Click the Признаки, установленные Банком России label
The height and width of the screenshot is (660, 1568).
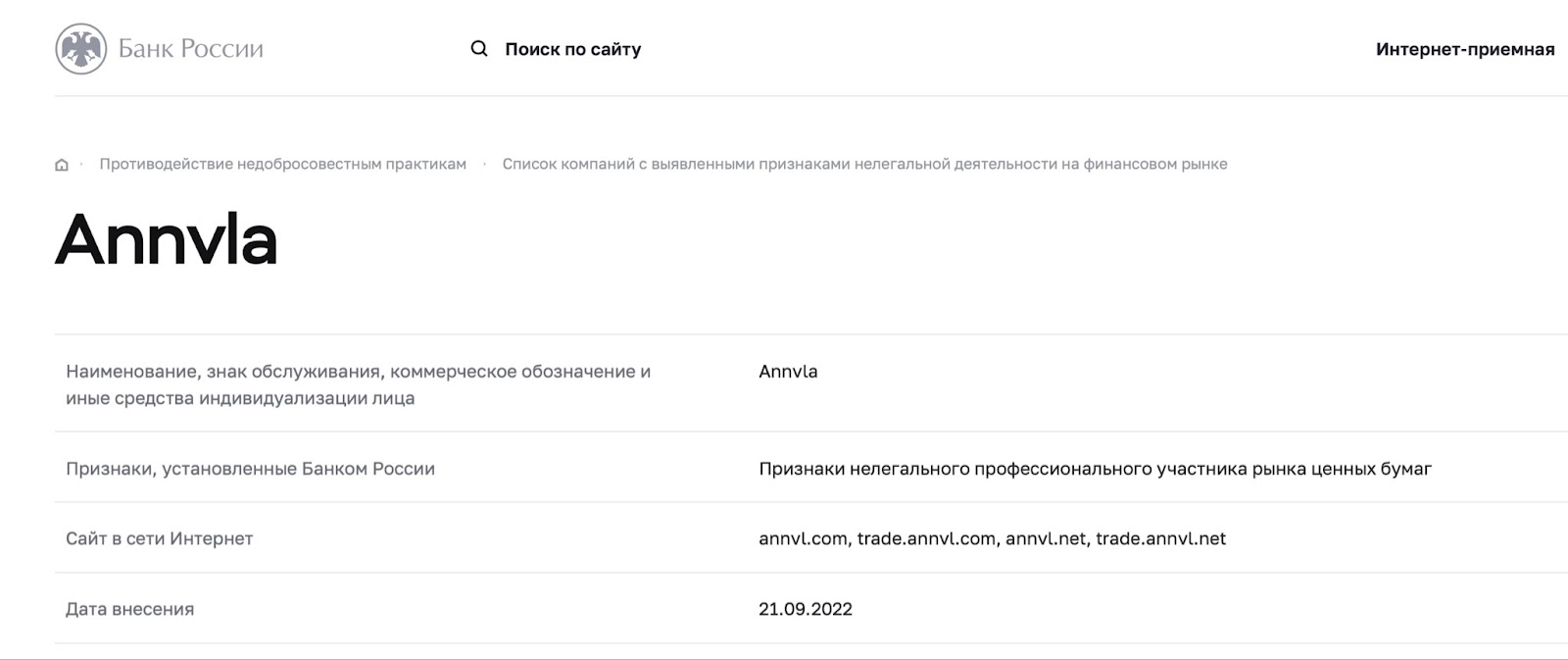click(x=250, y=469)
